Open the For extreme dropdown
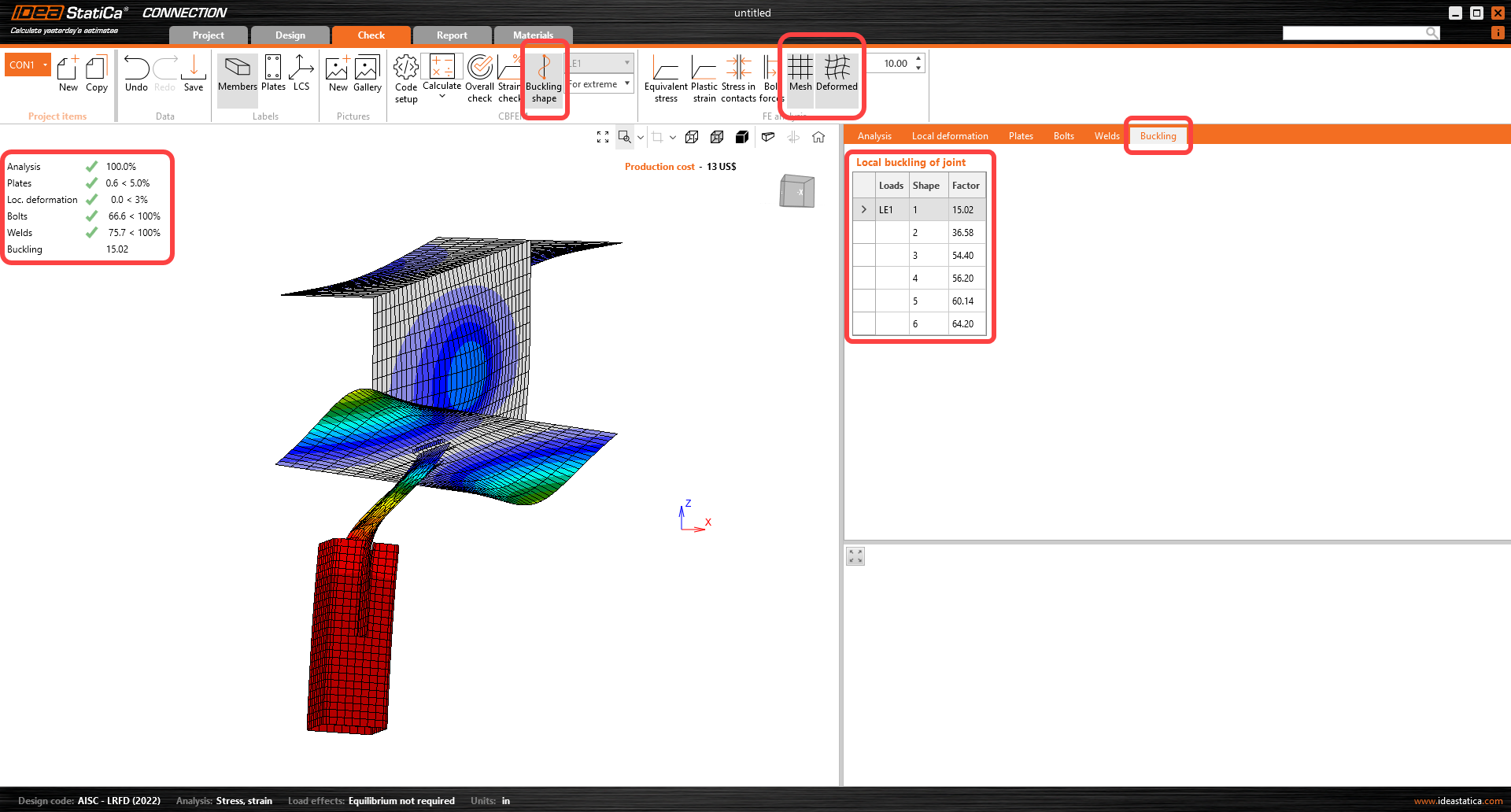This screenshot has height=812, width=1511. click(600, 84)
